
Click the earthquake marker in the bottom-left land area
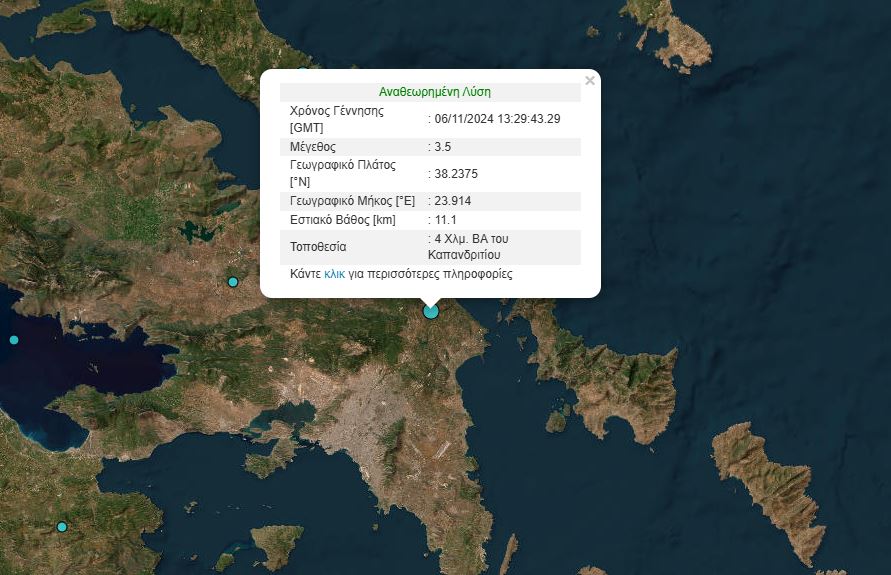click(x=62, y=527)
